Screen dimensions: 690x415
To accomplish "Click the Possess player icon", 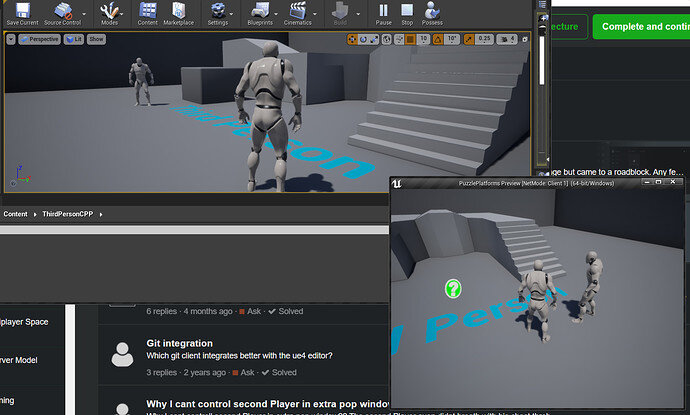I will pyautogui.click(x=432, y=14).
